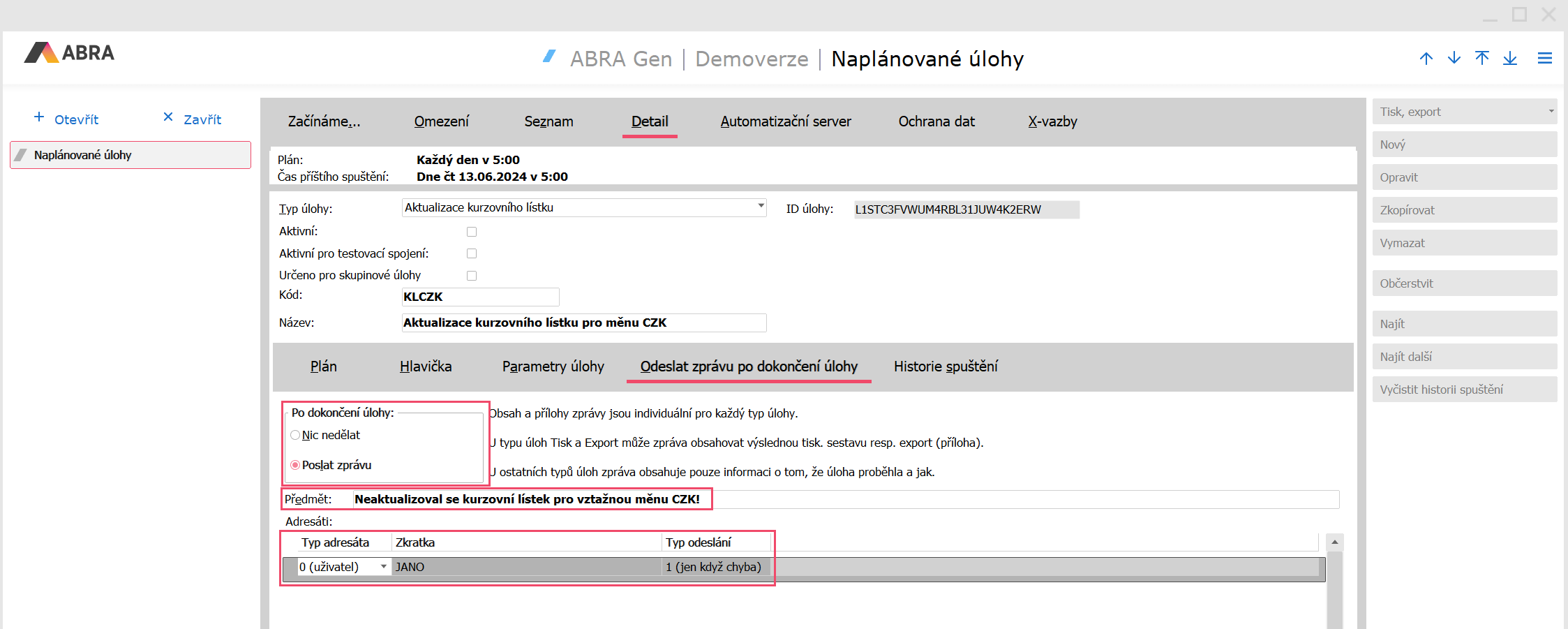Click the plus icon next to Otevřít
The width and height of the screenshot is (1568, 629).
[x=39, y=117]
